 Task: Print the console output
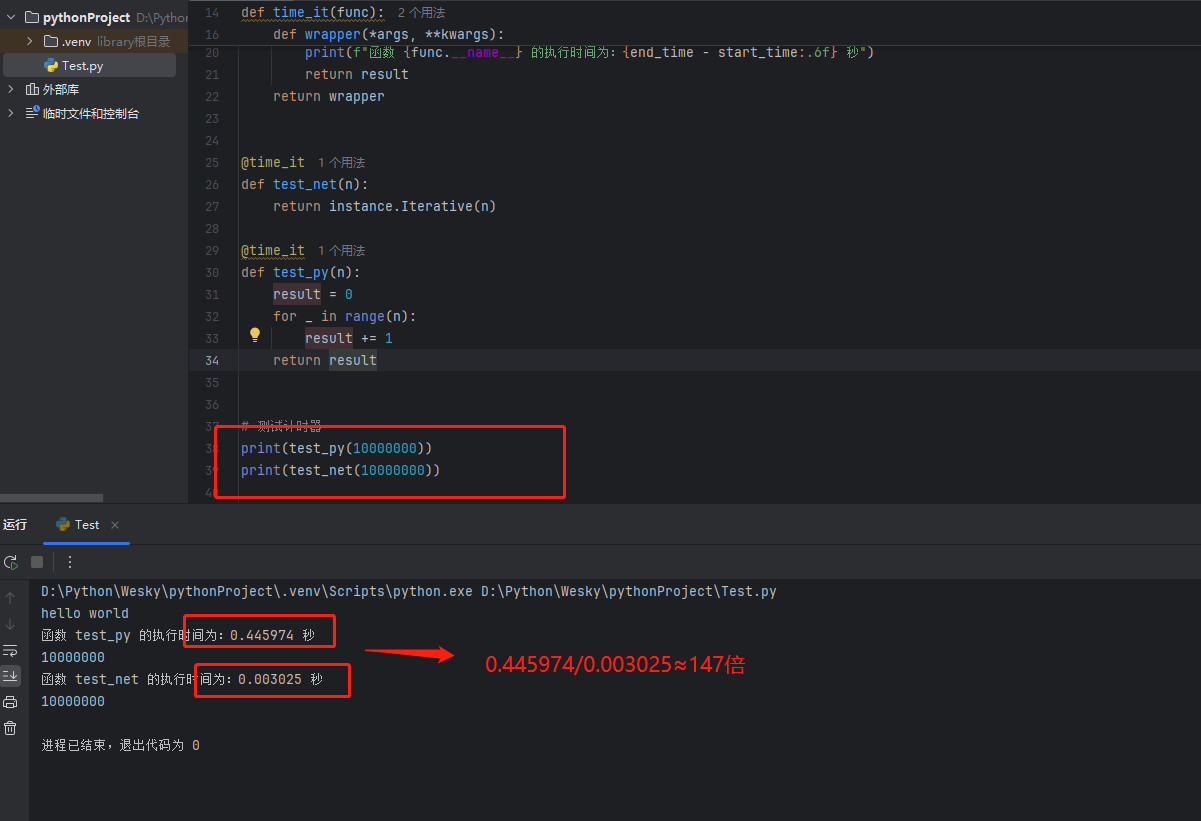[x=11, y=702]
